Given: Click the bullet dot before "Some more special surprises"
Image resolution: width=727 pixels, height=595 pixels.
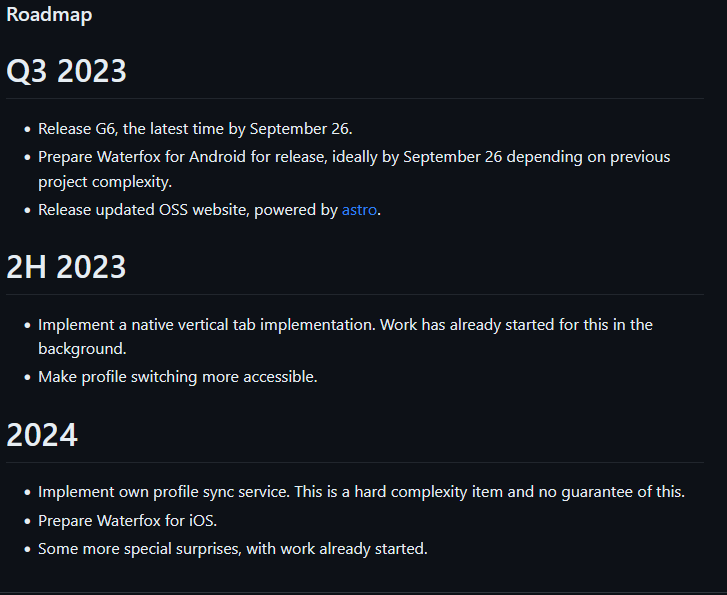Looking at the screenshot, I should 26,550.
